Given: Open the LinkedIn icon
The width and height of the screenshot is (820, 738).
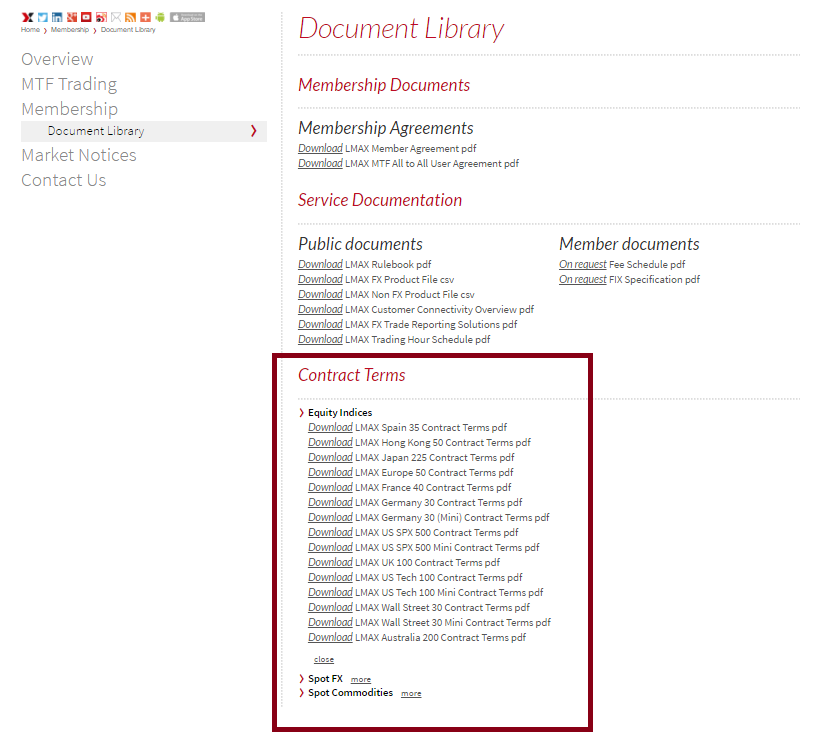Looking at the screenshot, I should 57,17.
